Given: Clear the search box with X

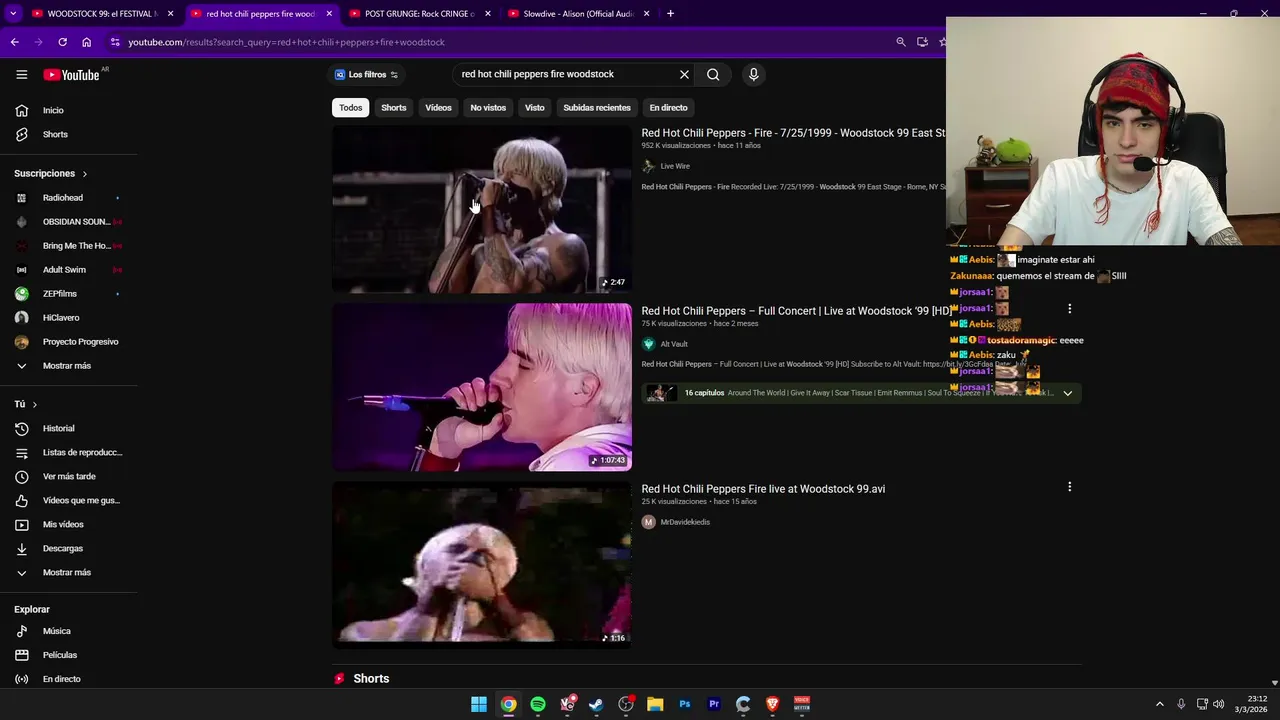Looking at the screenshot, I should pyautogui.click(x=684, y=74).
